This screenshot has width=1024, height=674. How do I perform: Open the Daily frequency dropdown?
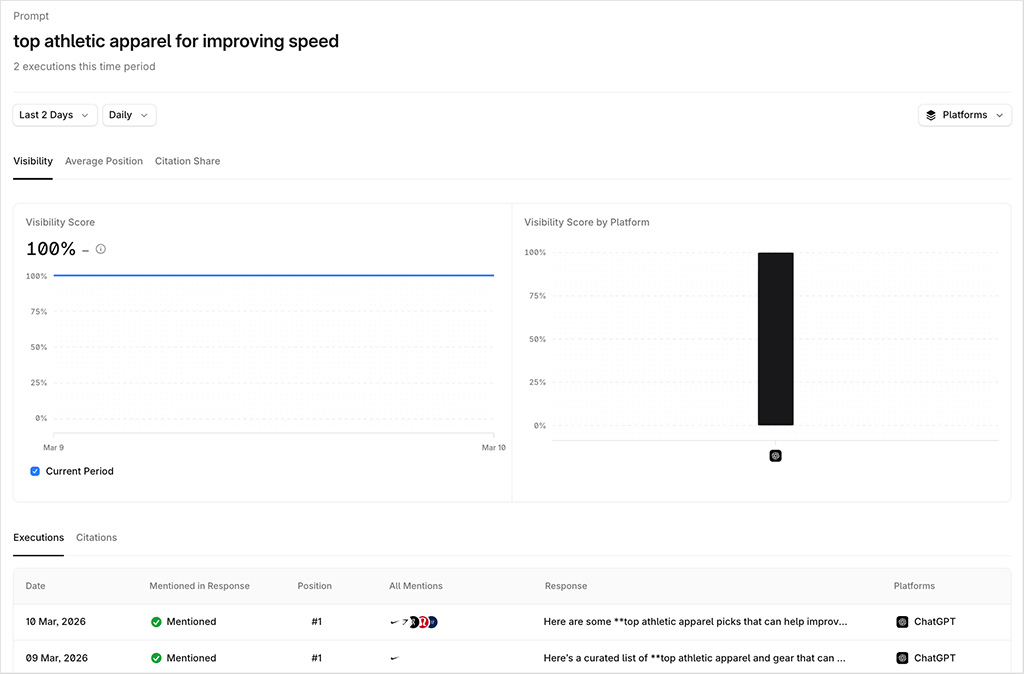click(x=128, y=114)
